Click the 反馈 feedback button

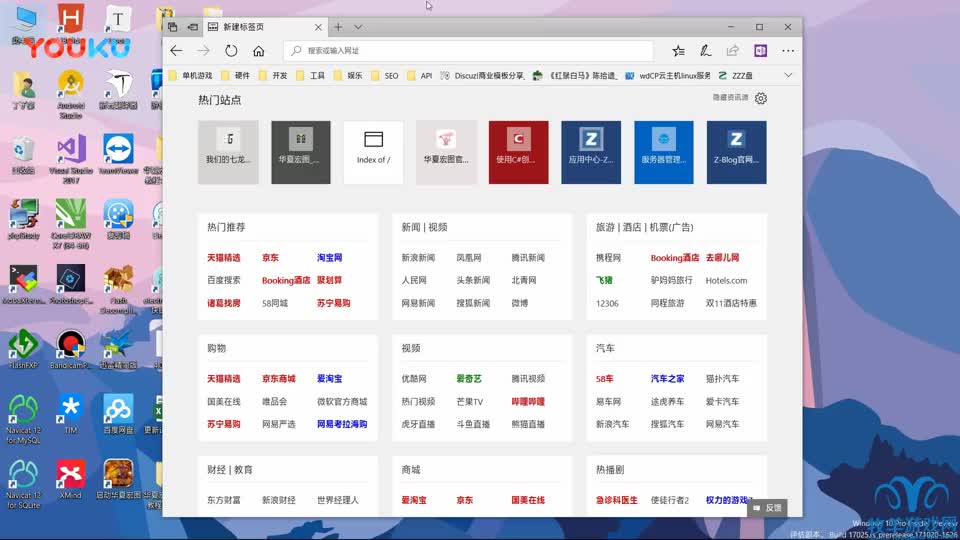click(x=767, y=508)
